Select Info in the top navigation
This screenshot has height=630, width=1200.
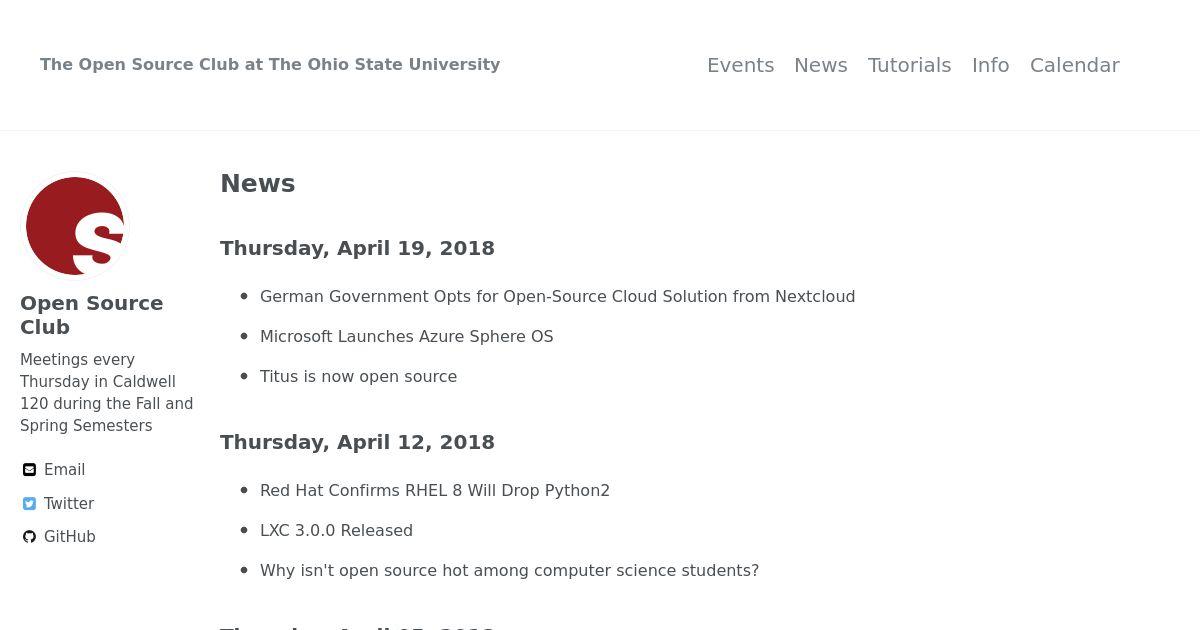[x=990, y=65]
